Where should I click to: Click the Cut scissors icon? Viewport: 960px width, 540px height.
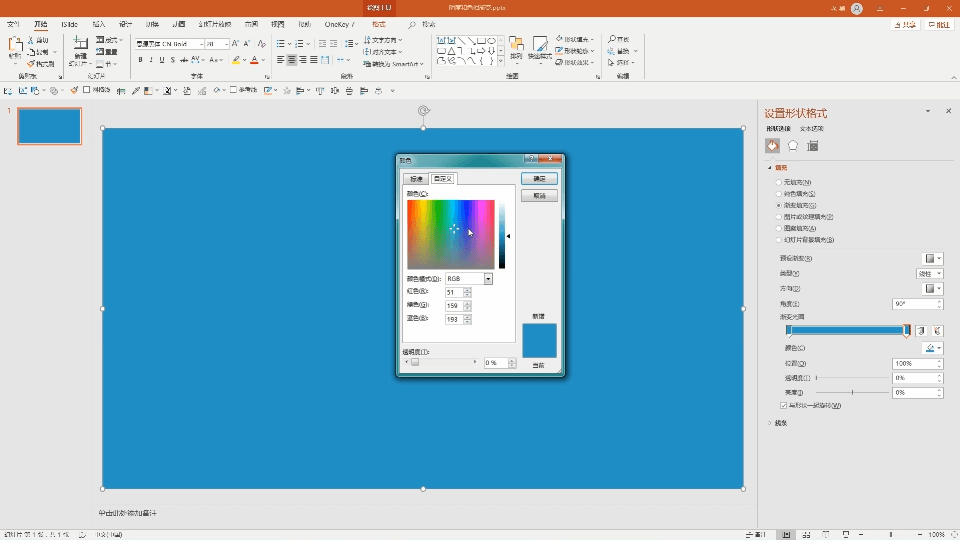pos(31,40)
